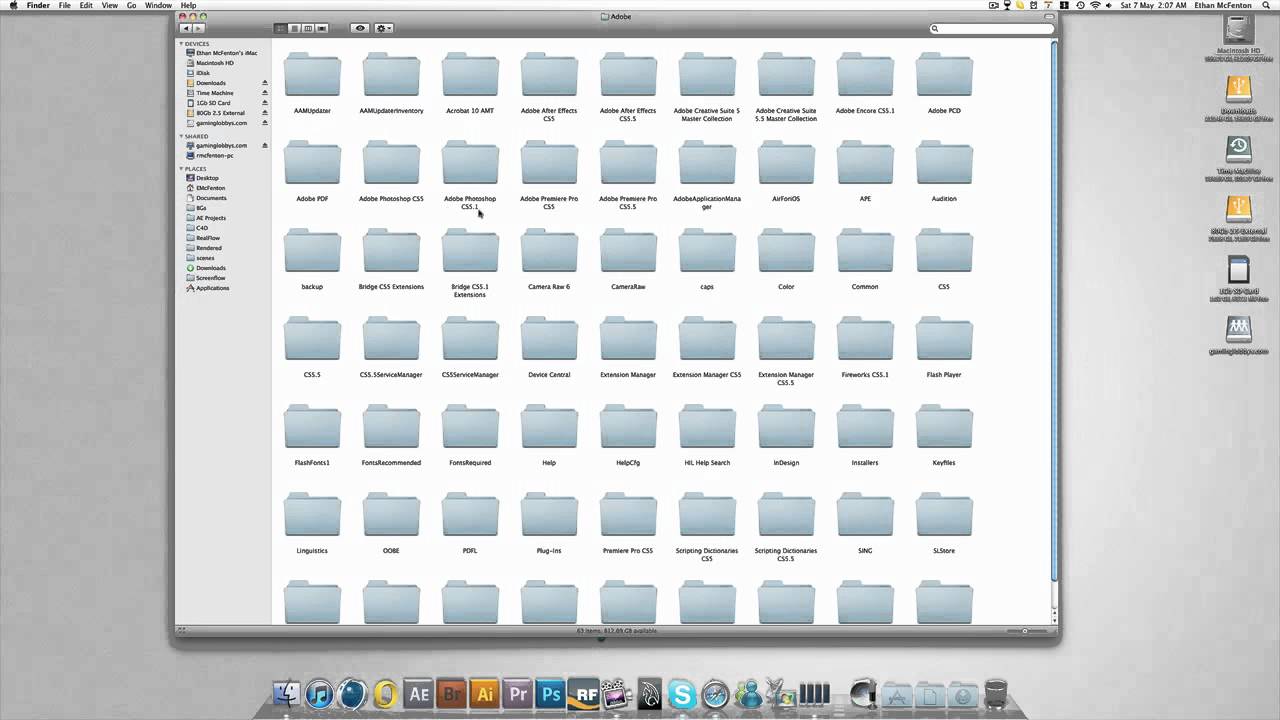This screenshot has width=1280, height=720.
Task: Select Applications in the sidebar
Action: pos(212,288)
